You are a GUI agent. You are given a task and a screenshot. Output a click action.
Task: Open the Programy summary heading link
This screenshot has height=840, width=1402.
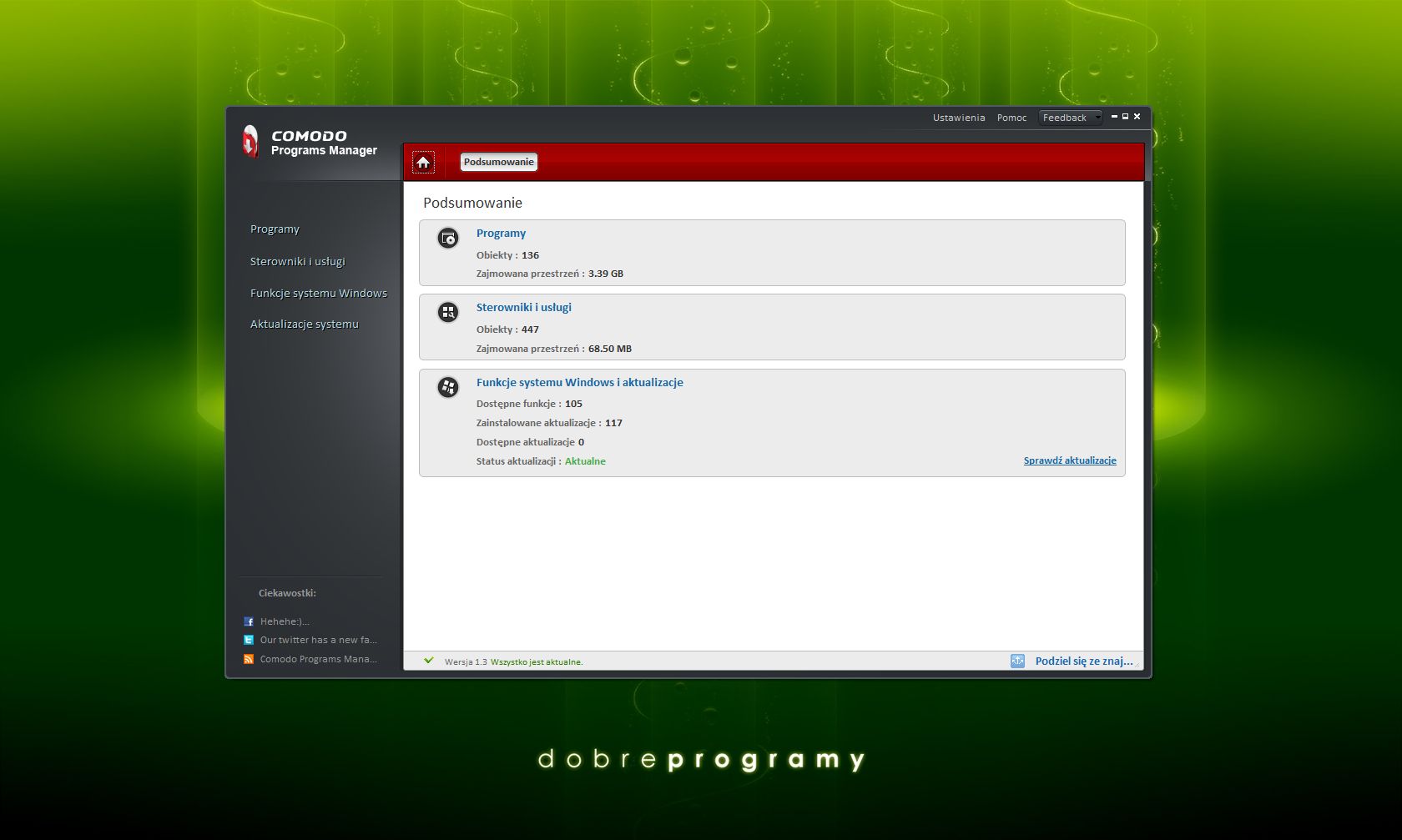click(501, 233)
